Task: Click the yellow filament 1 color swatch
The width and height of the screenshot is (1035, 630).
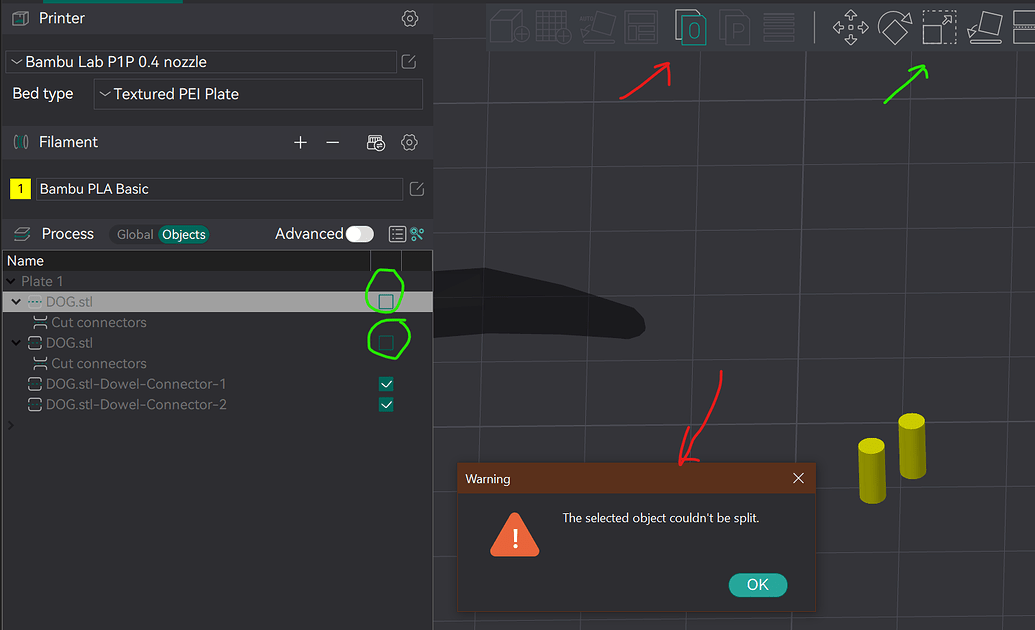Action: 20,189
